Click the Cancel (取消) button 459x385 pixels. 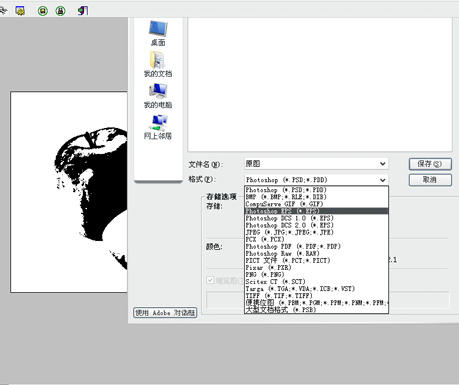coord(430,180)
